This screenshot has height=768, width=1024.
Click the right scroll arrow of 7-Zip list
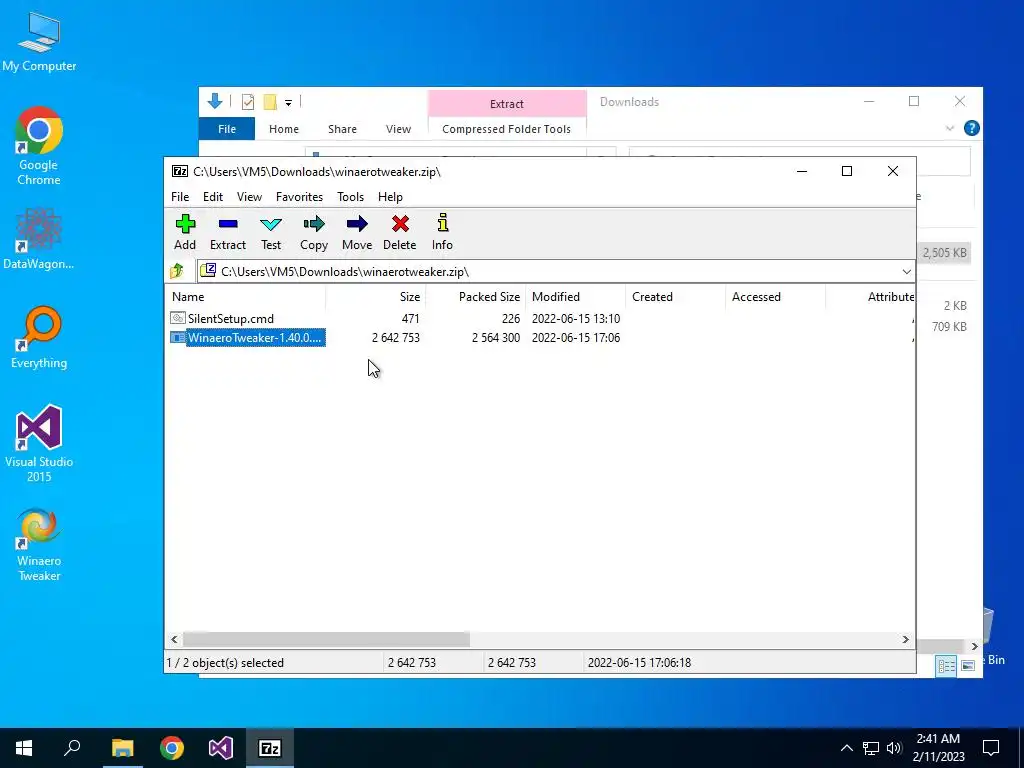pos(905,639)
